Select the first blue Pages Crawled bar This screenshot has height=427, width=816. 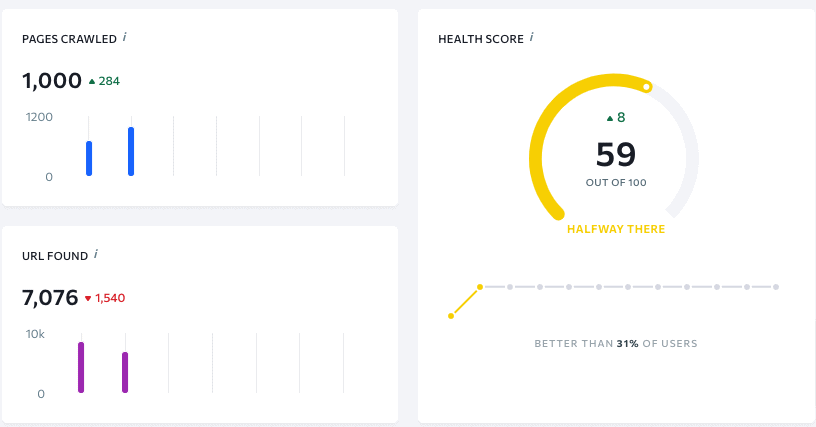point(89,159)
